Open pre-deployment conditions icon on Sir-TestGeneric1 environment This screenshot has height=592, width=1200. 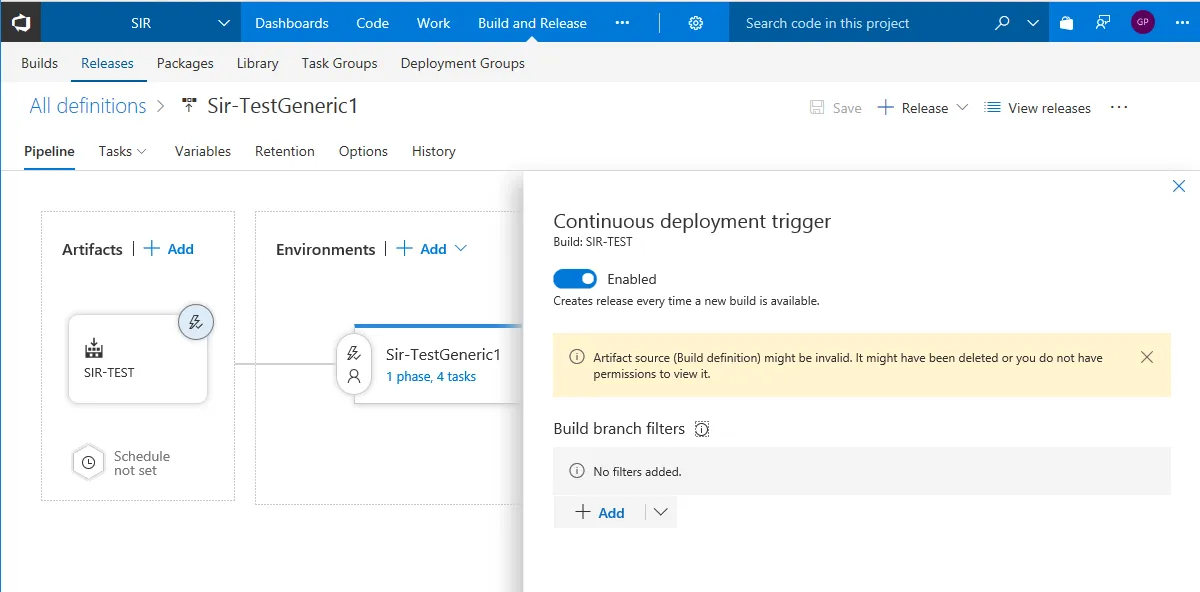(x=353, y=353)
